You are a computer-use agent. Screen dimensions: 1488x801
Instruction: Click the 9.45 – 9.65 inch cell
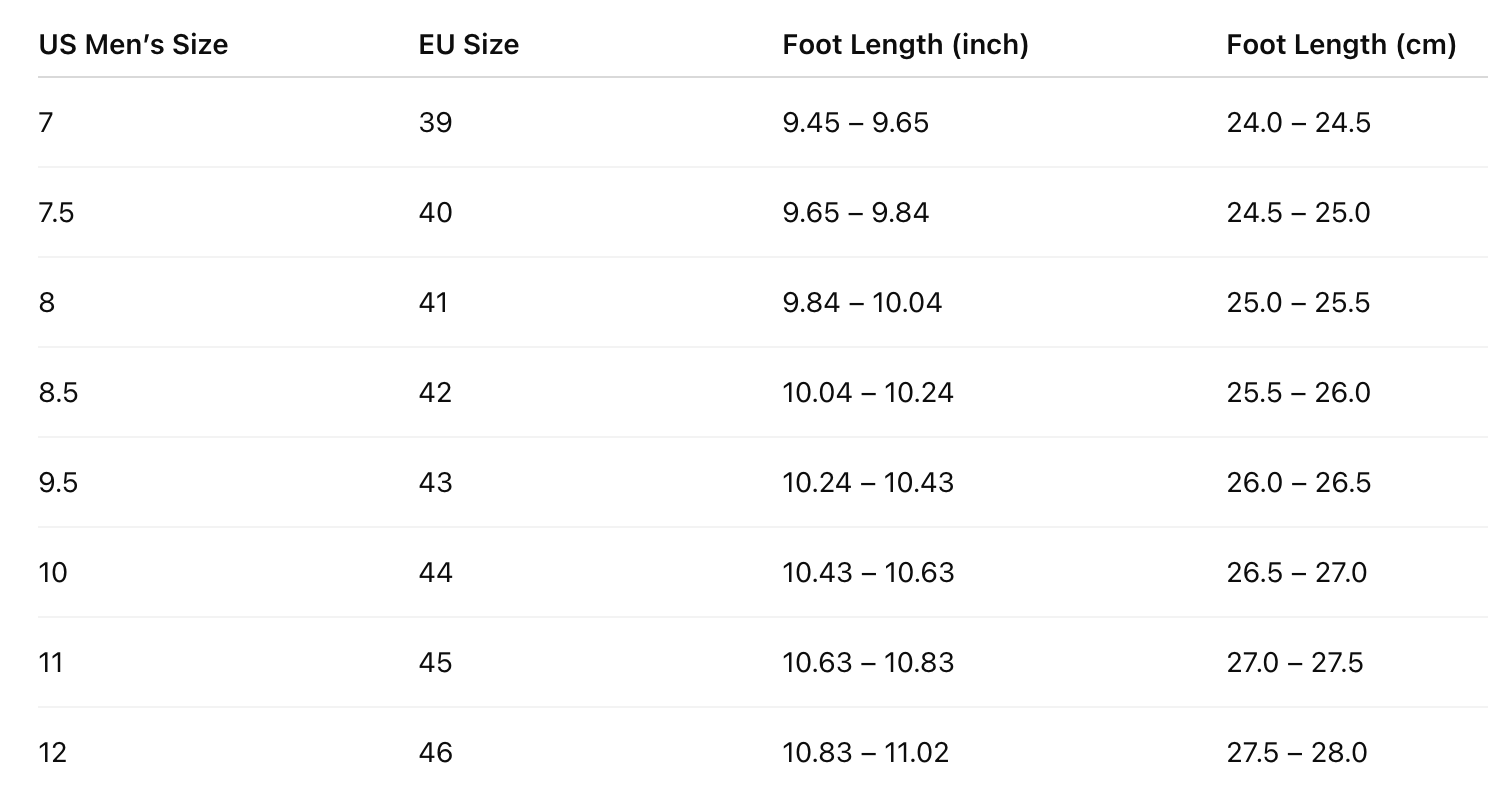tap(855, 123)
